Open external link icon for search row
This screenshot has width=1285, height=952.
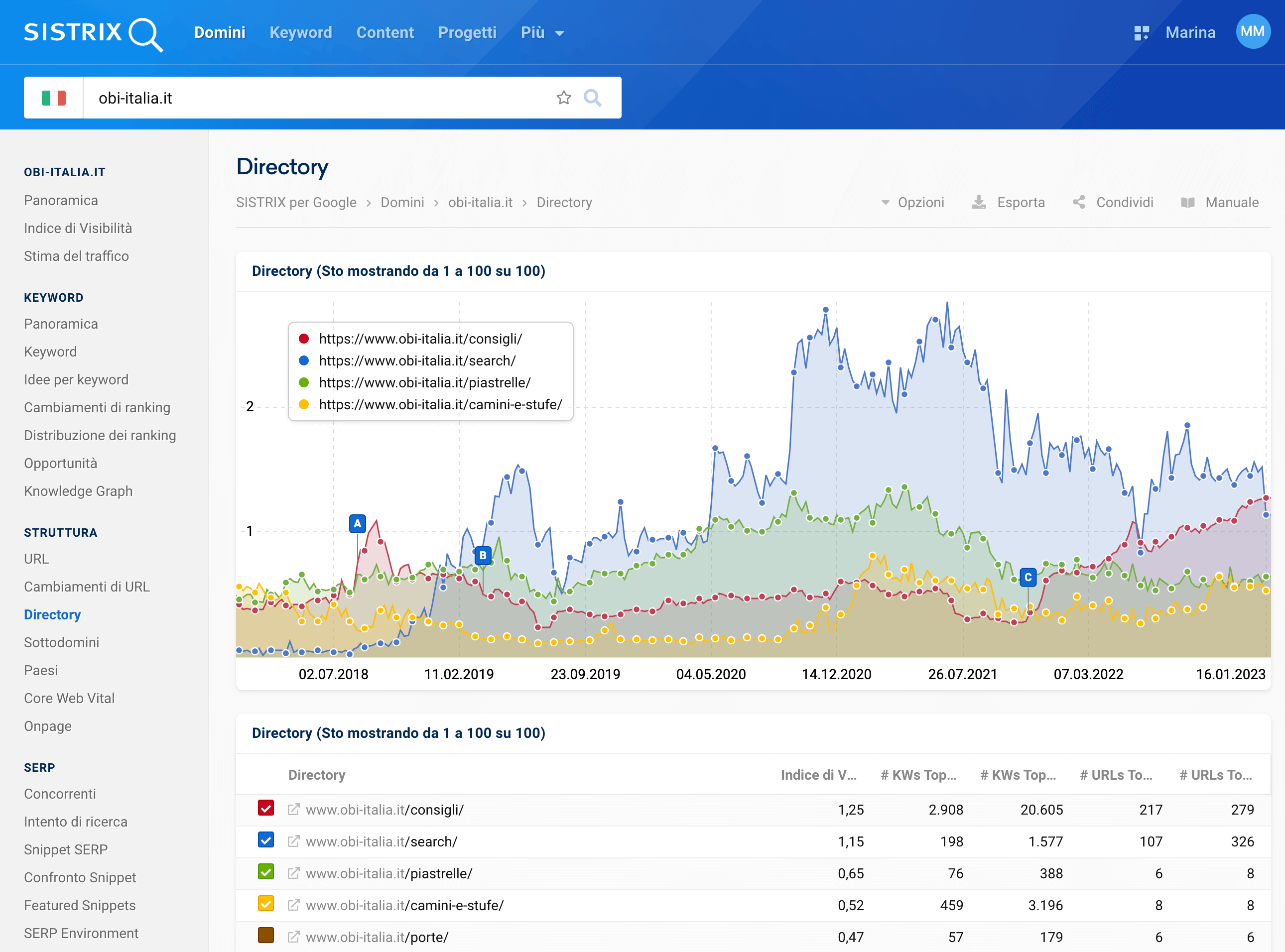point(293,841)
